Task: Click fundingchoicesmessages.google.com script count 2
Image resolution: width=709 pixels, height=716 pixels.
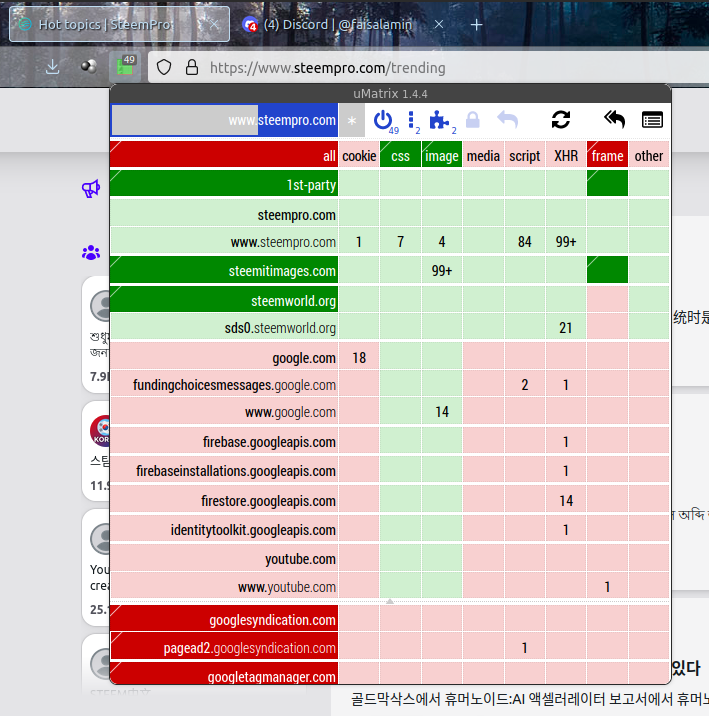Action: point(525,384)
